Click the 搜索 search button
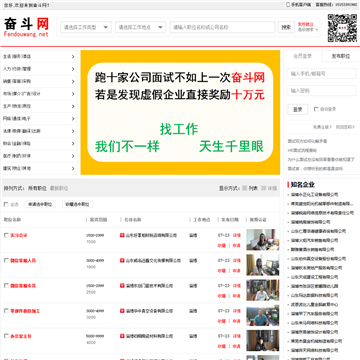This screenshot has height=360, width=360. (286, 27)
